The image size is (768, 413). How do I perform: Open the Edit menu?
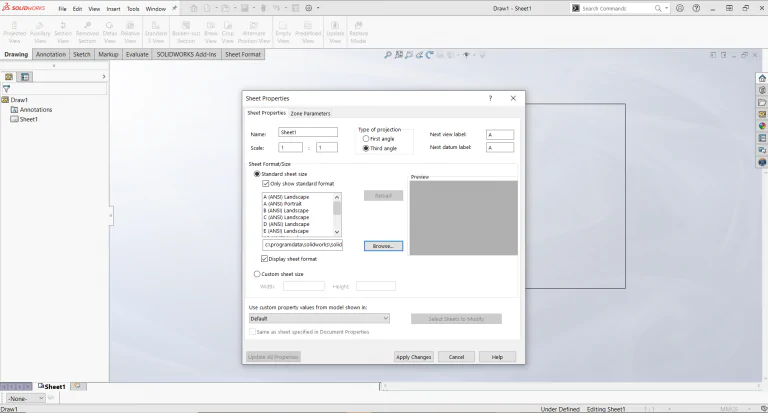click(x=77, y=9)
